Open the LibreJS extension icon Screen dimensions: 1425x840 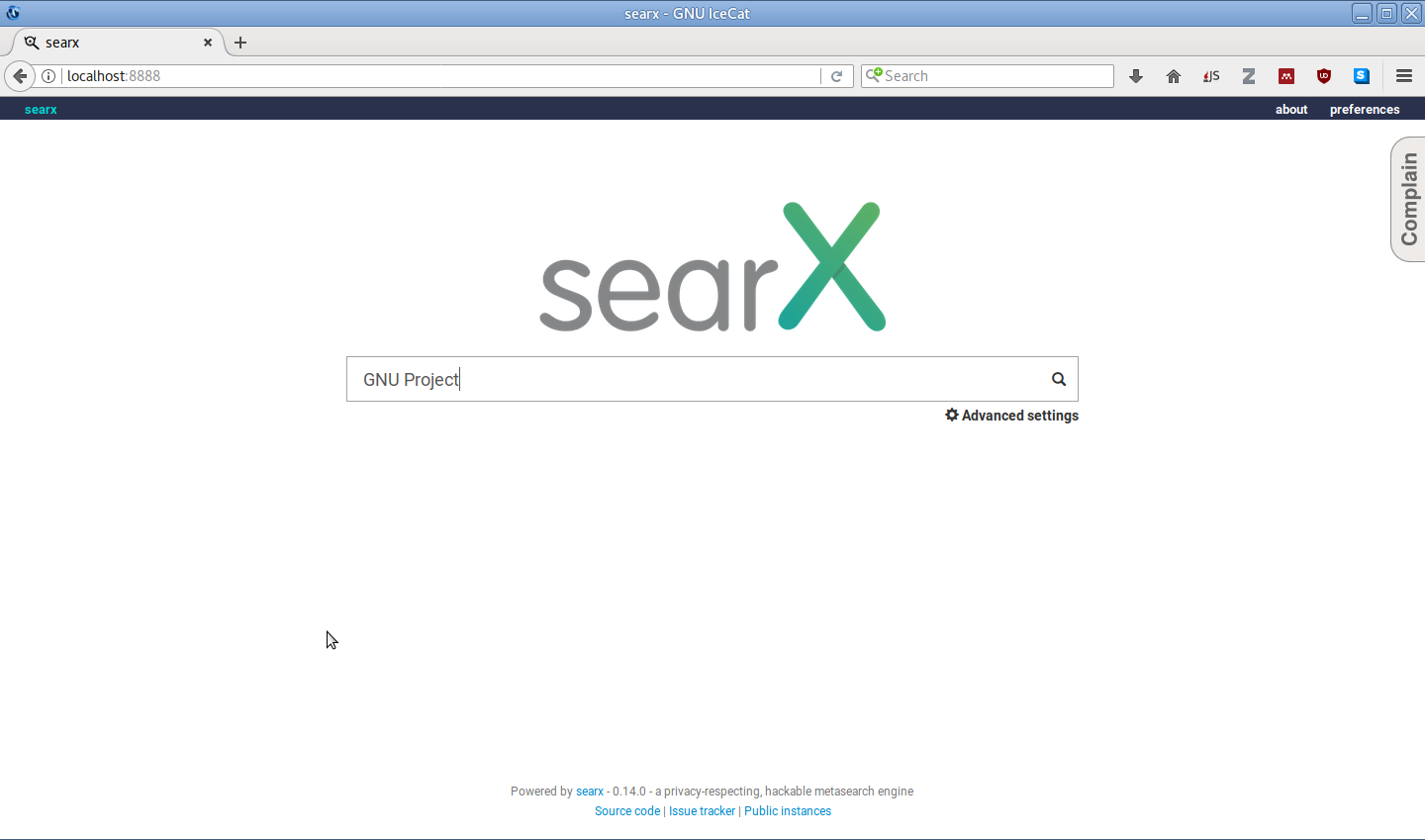click(x=1211, y=76)
